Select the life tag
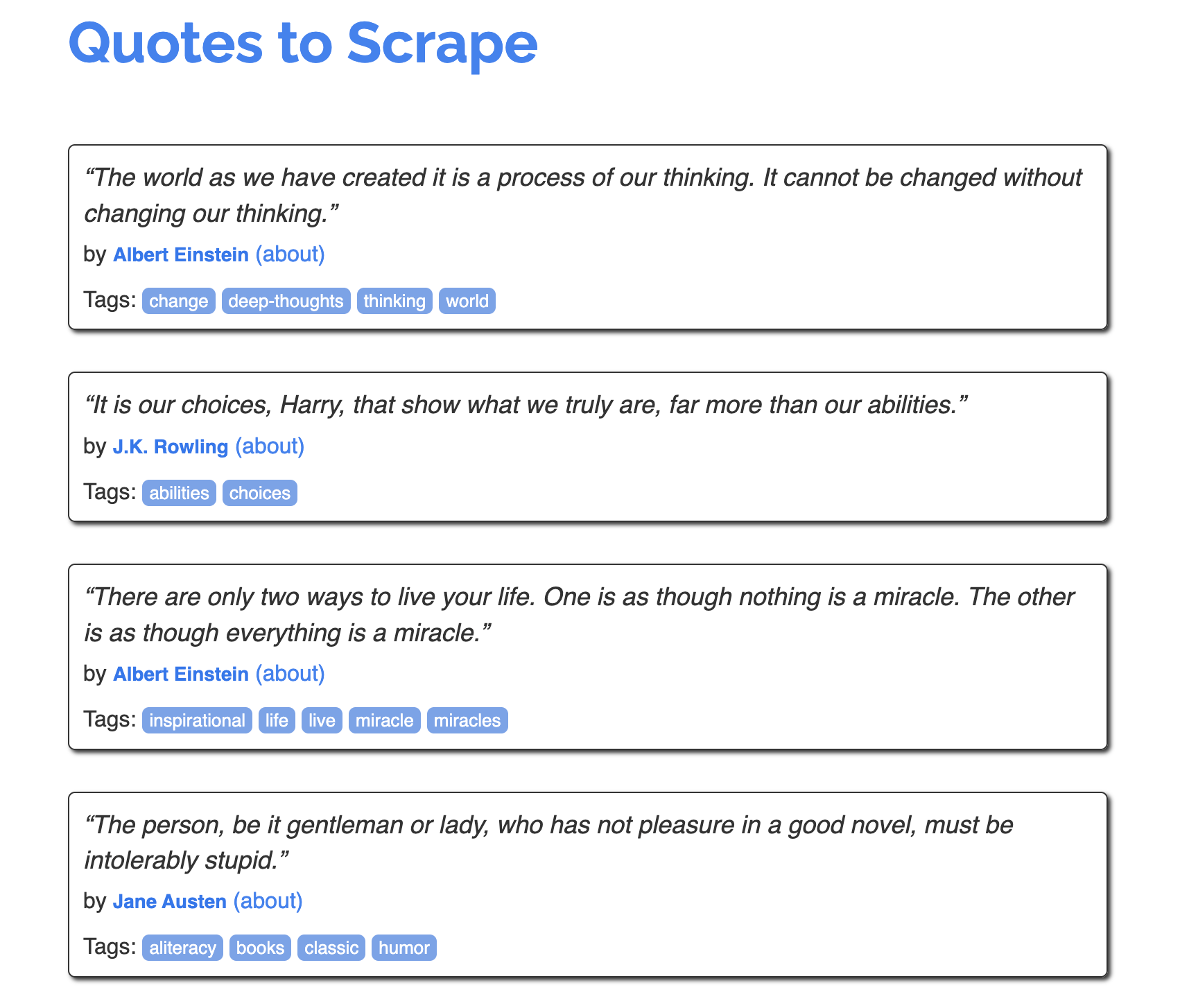Screen dimensions: 1180x1008 pos(276,720)
